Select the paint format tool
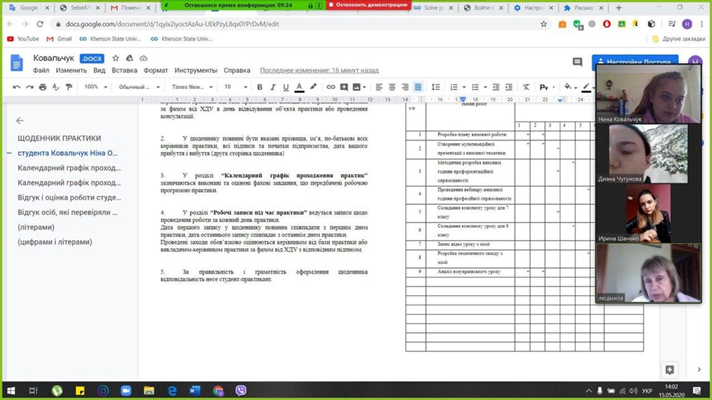The image size is (712, 400). [69, 87]
